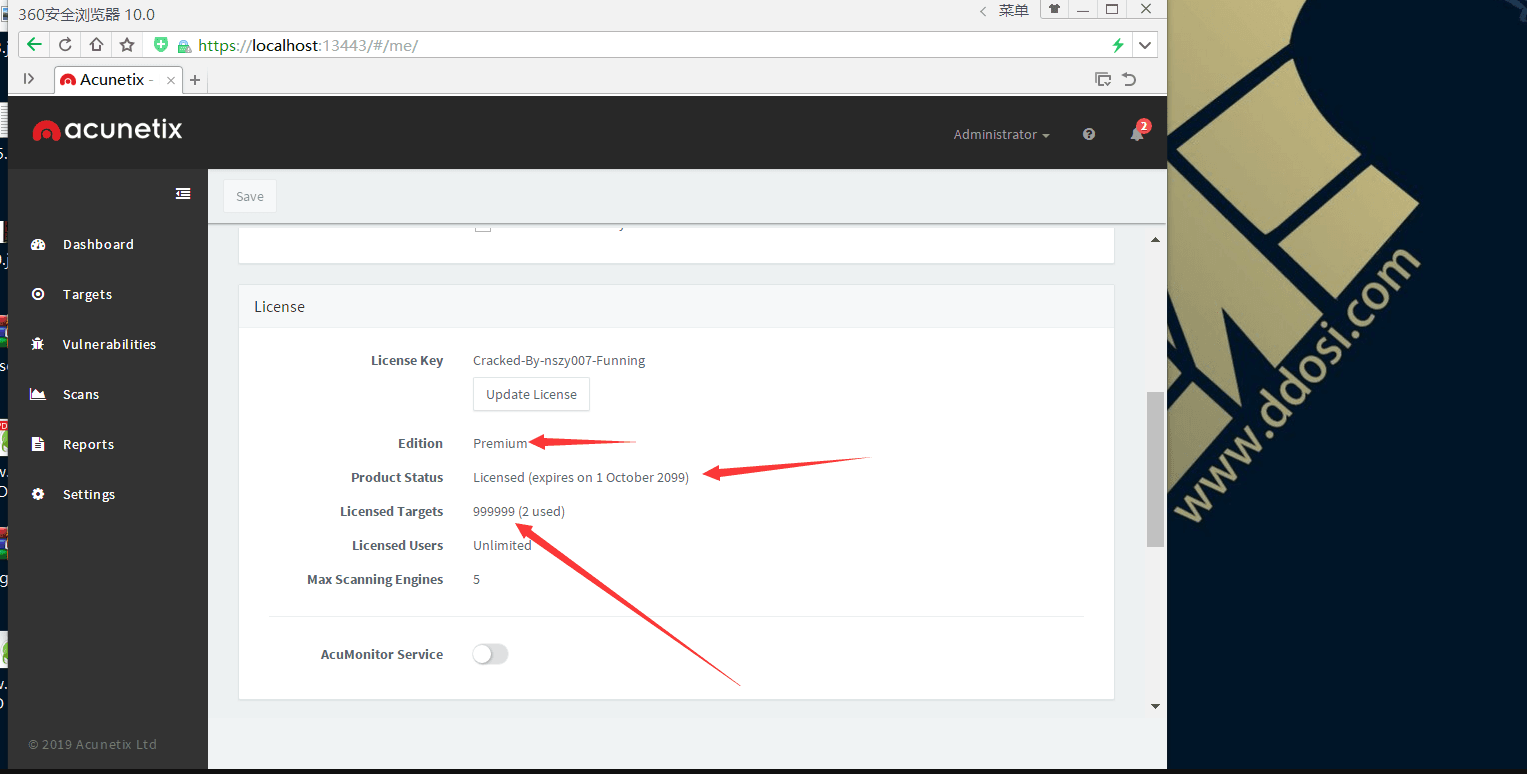Click the Max Scanning Engines label
This screenshot has width=1527, height=774.
click(x=375, y=579)
